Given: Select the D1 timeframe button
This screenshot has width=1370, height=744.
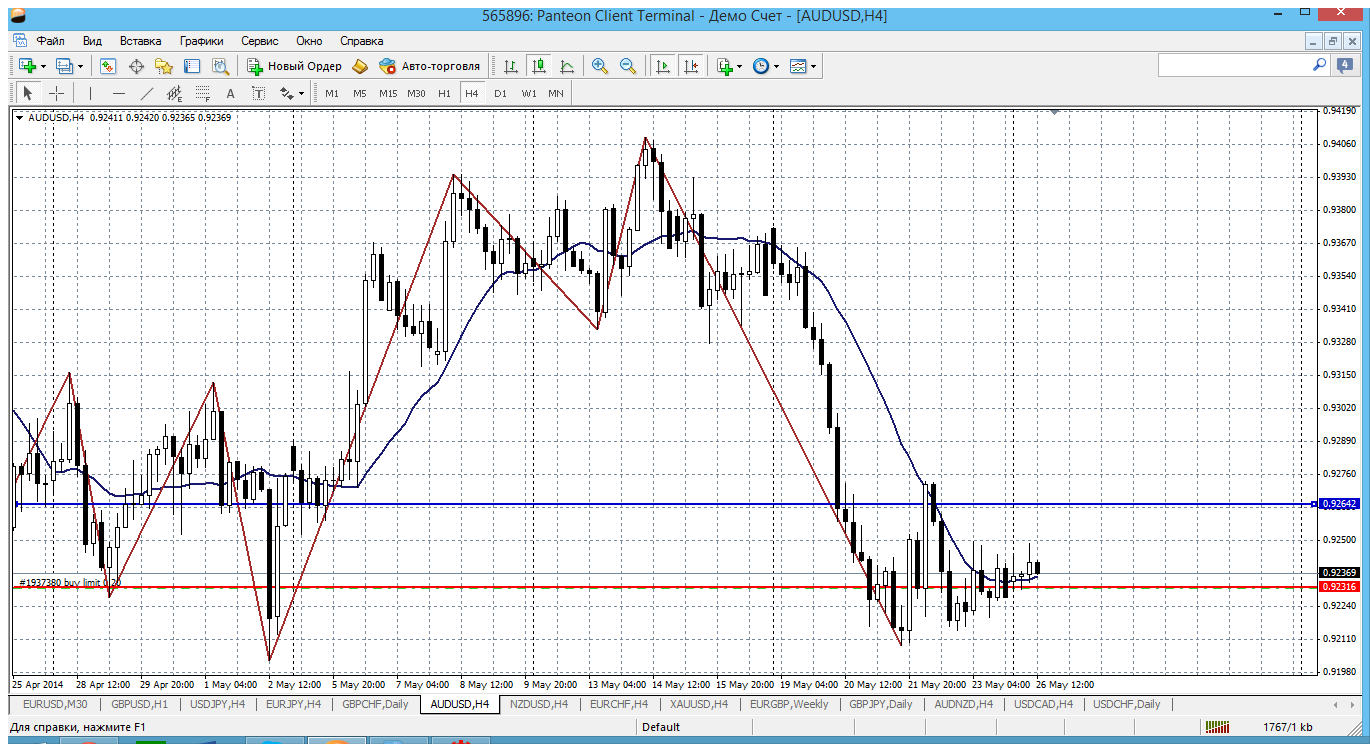Looking at the screenshot, I should click(x=500, y=93).
